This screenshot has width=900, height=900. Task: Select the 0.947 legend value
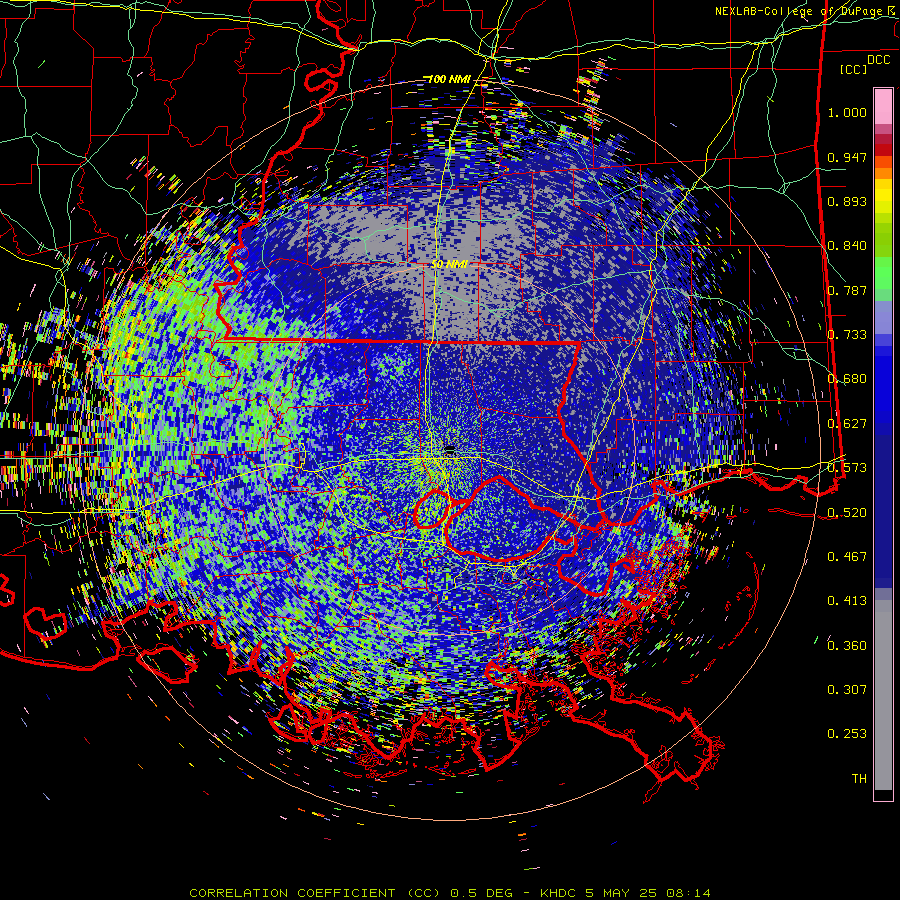847,157
